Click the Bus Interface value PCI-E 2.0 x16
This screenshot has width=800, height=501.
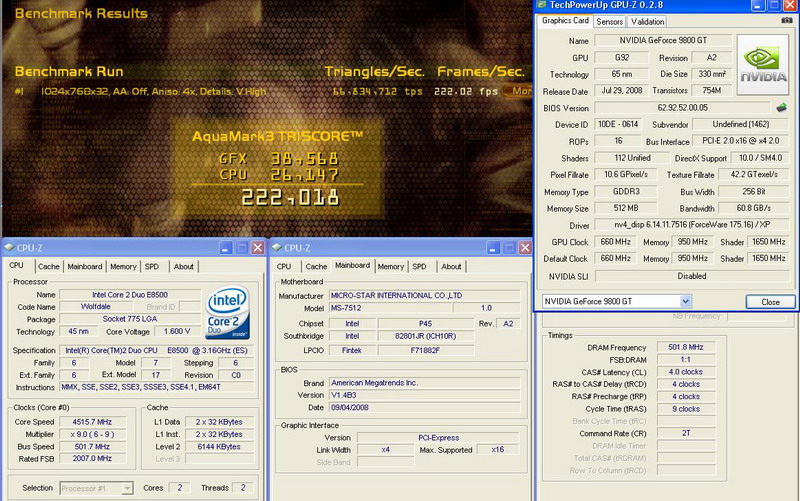tap(740, 141)
